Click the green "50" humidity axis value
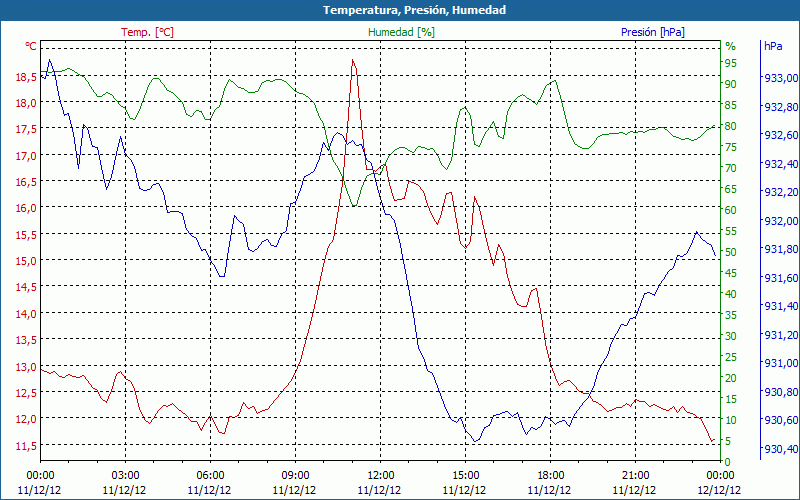This screenshot has height=500, width=800. point(731,252)
